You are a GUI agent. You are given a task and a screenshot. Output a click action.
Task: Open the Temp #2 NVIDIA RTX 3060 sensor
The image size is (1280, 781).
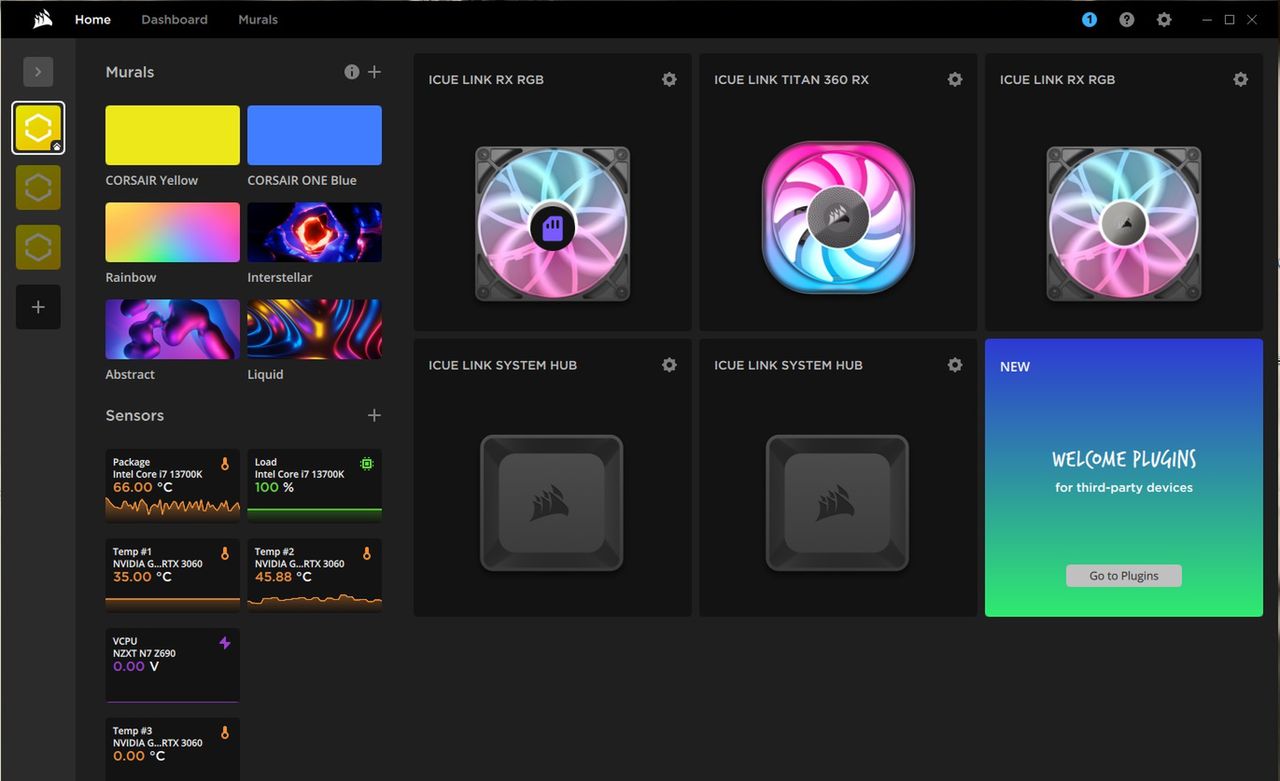314,575
